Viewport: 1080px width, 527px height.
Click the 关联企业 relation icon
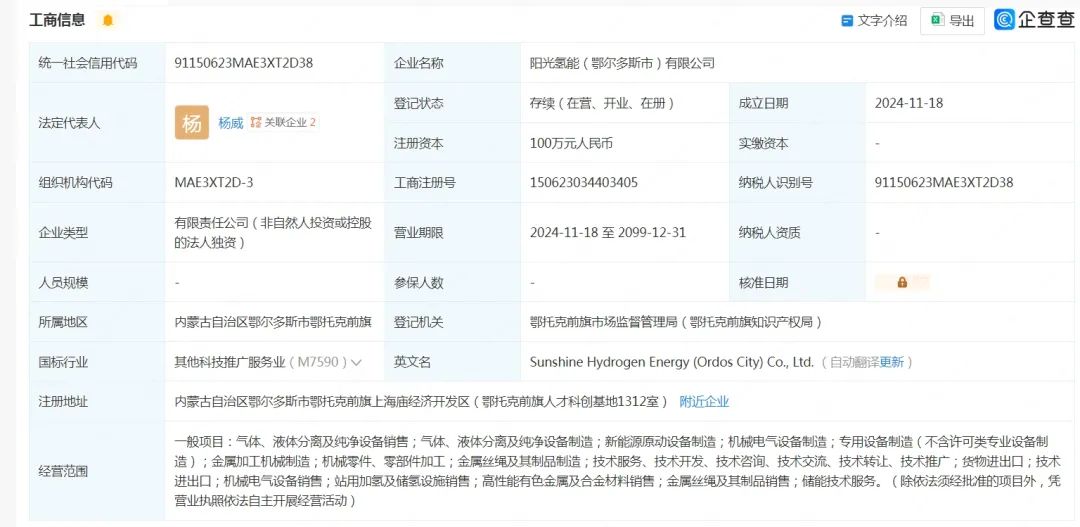[256, 123]
